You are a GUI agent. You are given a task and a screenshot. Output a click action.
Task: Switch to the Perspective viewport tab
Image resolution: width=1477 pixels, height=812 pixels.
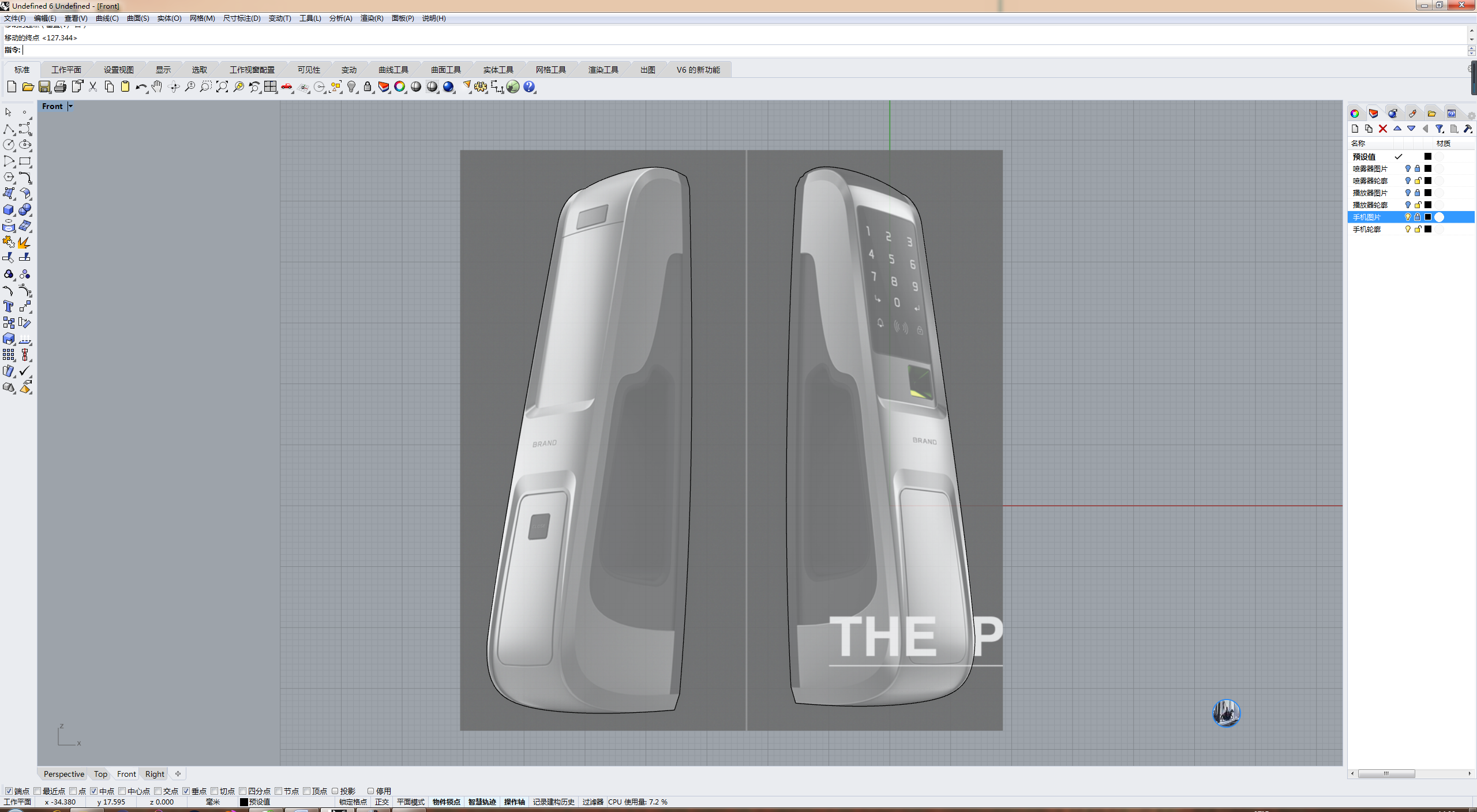click(63, 774)
